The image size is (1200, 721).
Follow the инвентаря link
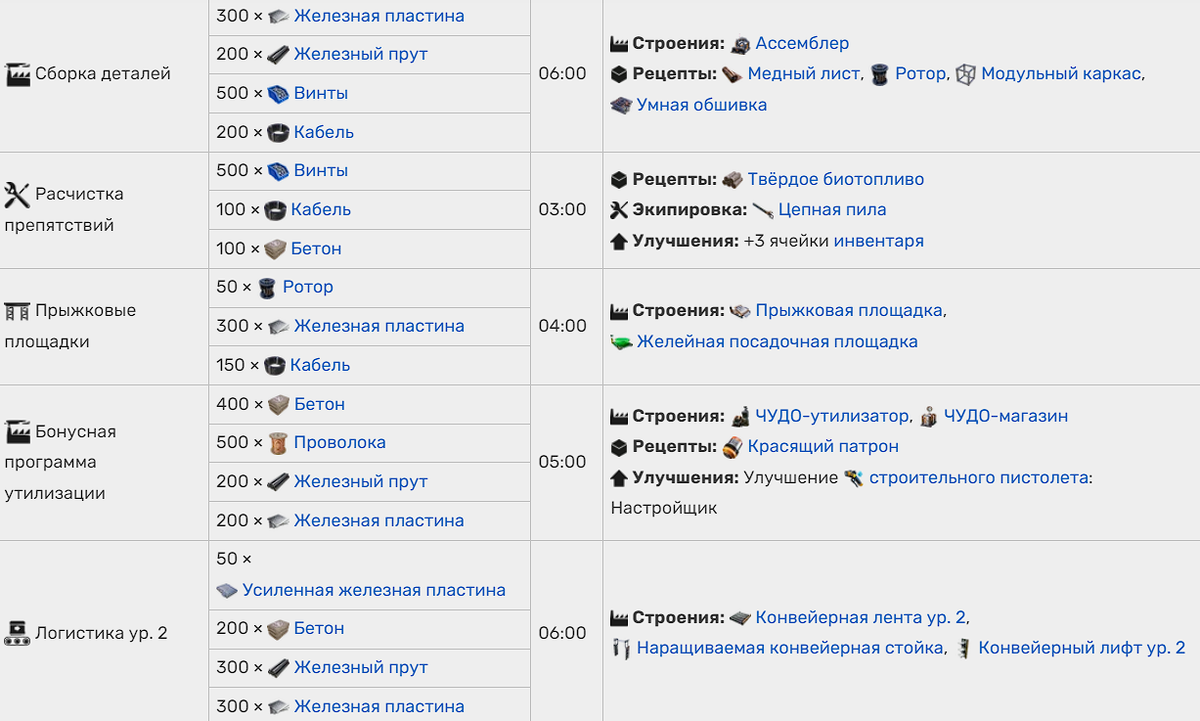(x=879, y=241)
